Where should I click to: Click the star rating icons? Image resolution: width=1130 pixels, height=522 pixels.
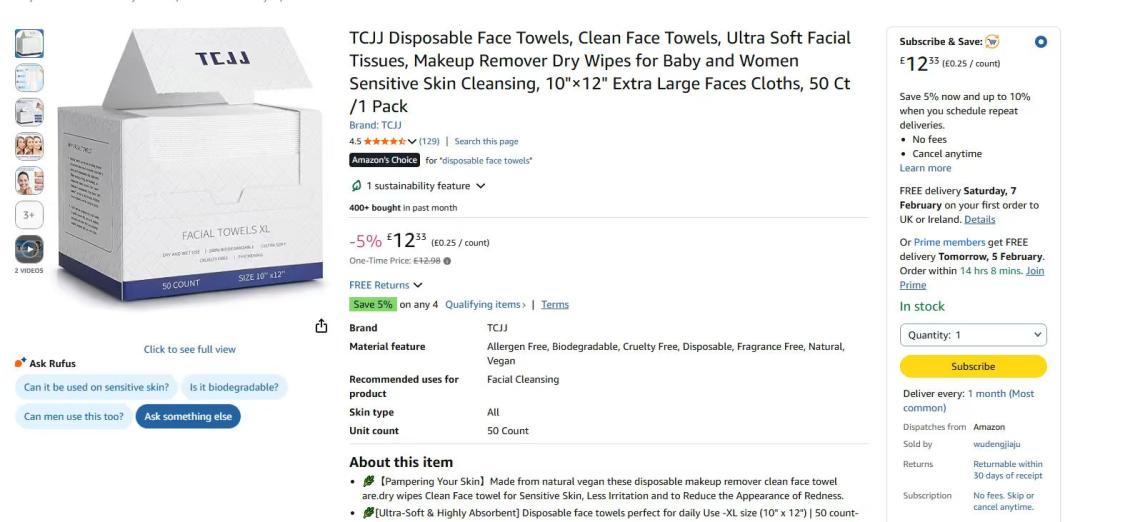click(x=384, y=141)
